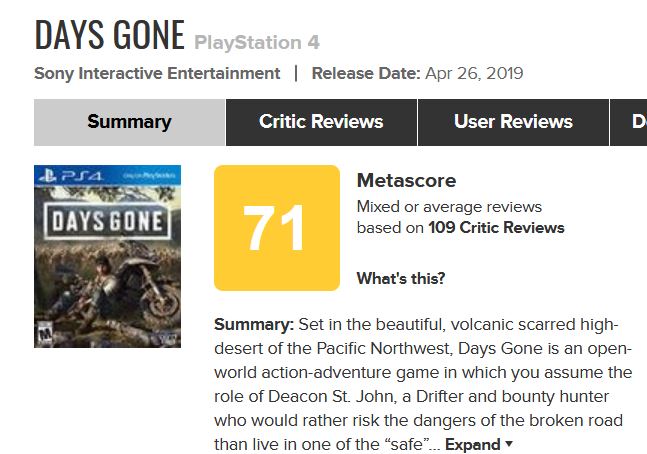Switch to the Summary tab
The image size is (647, 454).
[129, 122]
